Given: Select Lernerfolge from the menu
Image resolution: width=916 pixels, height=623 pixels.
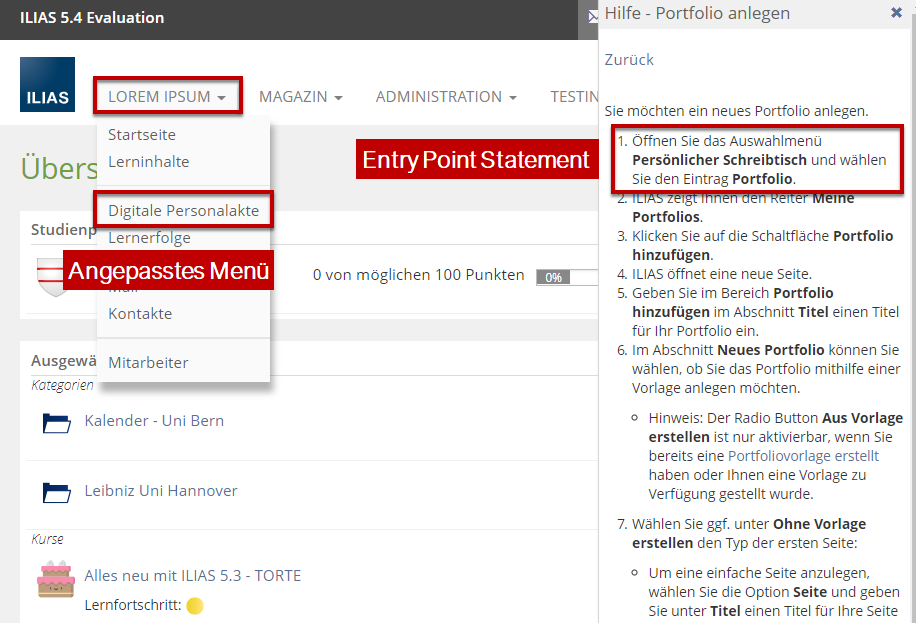Looking at the screenshot, I should 149,237.
